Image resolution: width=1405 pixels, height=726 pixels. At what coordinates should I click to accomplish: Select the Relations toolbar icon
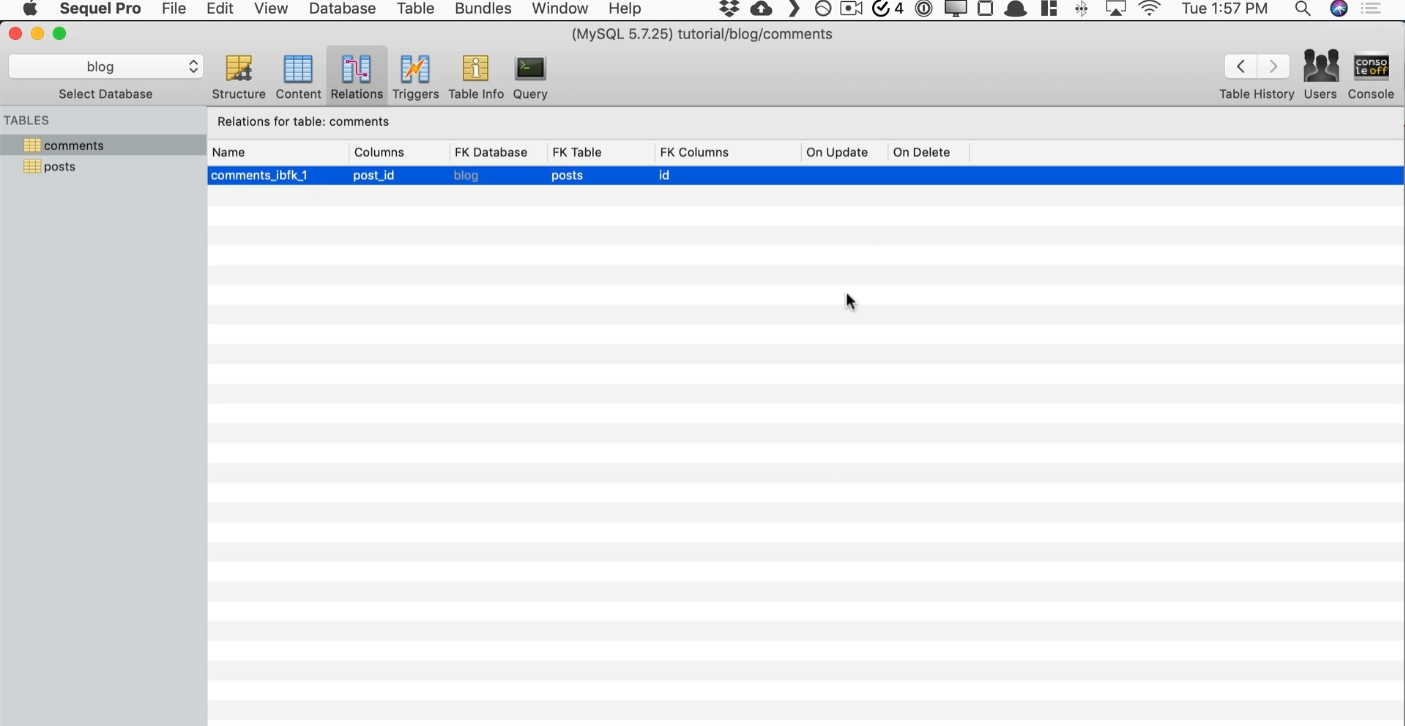tap(357, 77)
